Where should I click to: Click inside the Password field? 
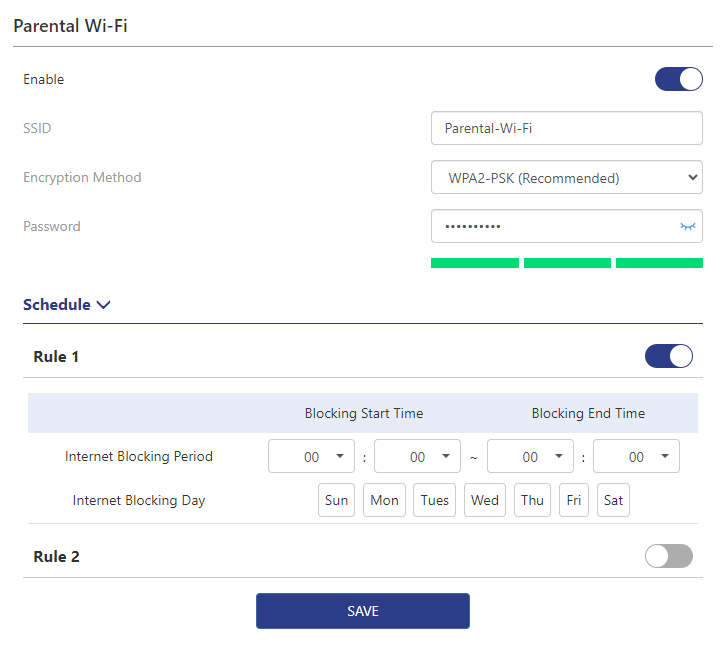coord(550,227)
